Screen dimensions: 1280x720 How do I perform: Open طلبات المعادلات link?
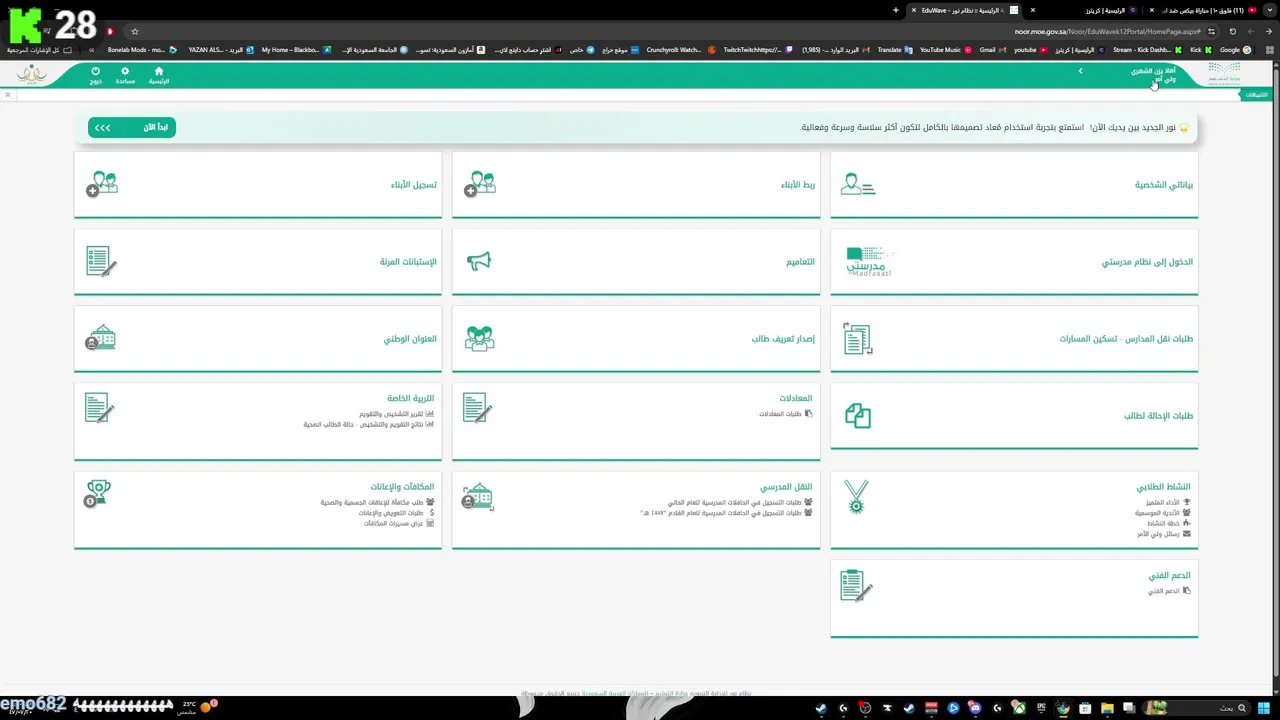click(x=786, y=414)
